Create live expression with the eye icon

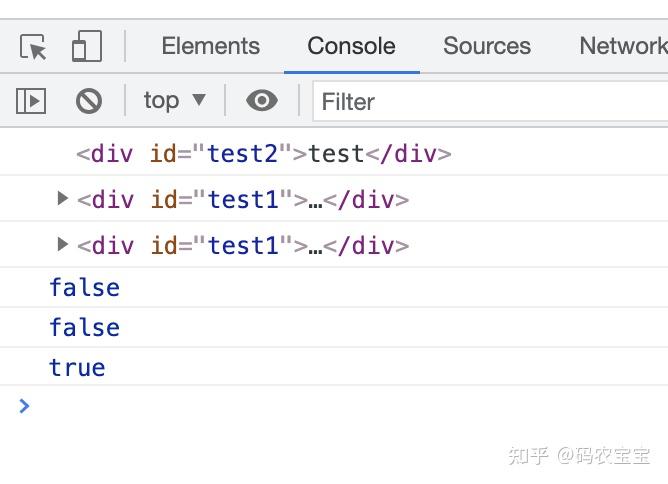pyautogui.click(x=262, y=101)
